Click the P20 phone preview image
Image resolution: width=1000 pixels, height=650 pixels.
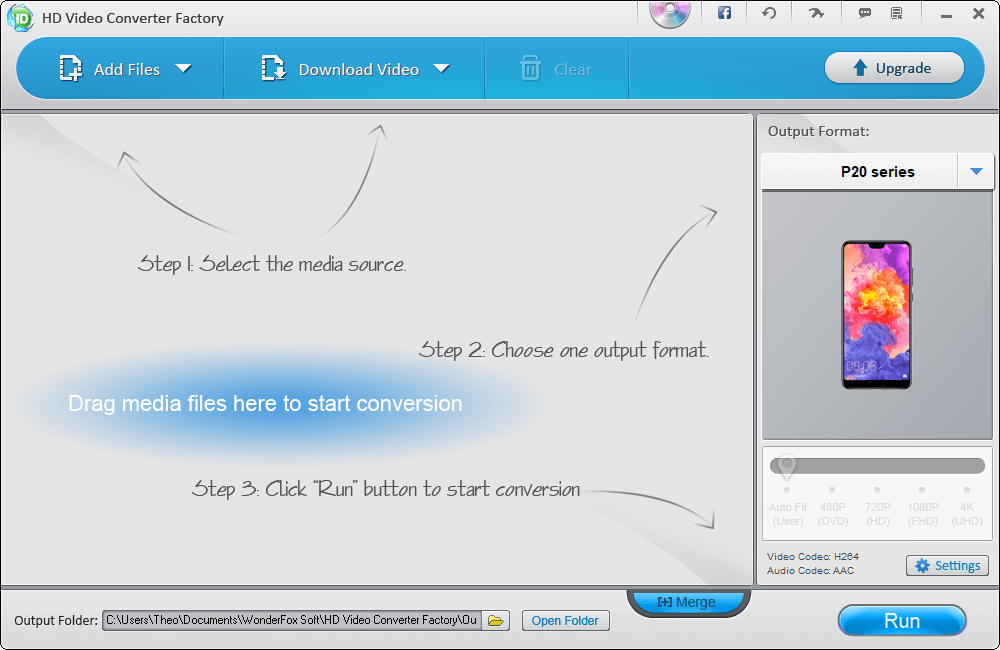tap(876, 315)
